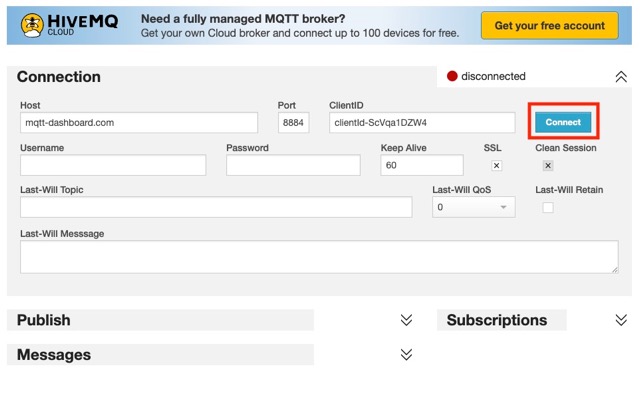
Task: Click the Host input field
Action: point(139,122)
